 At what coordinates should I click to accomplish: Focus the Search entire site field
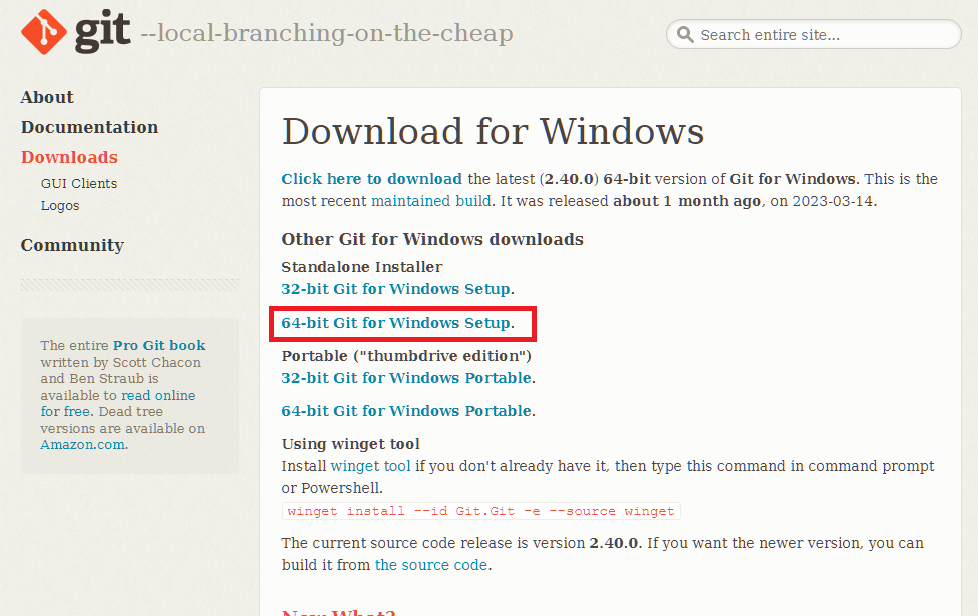click(x=814, y=34)
